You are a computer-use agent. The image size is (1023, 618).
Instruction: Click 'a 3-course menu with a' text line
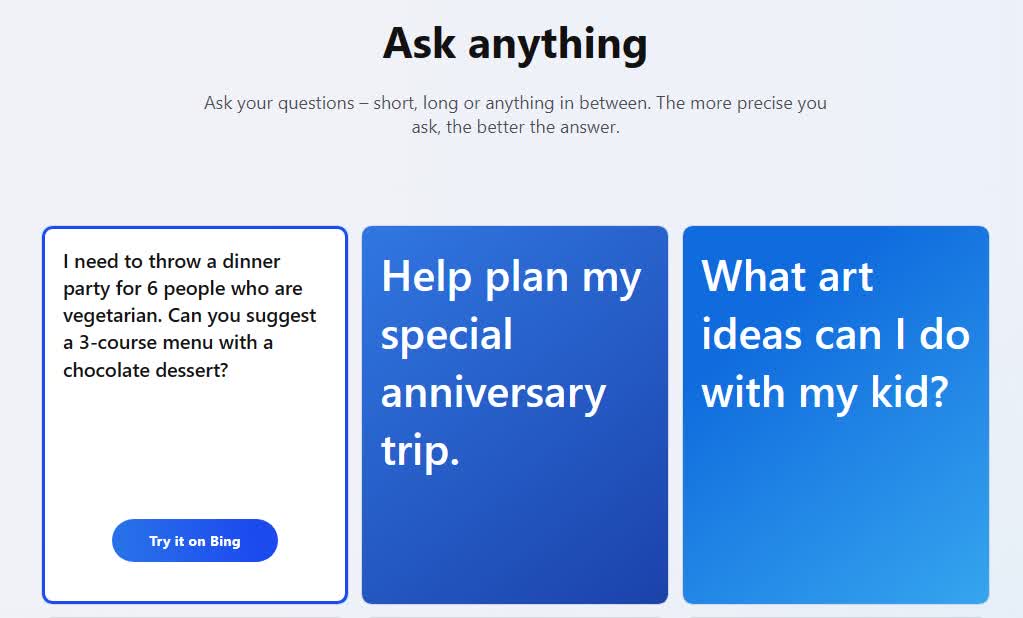168,343
